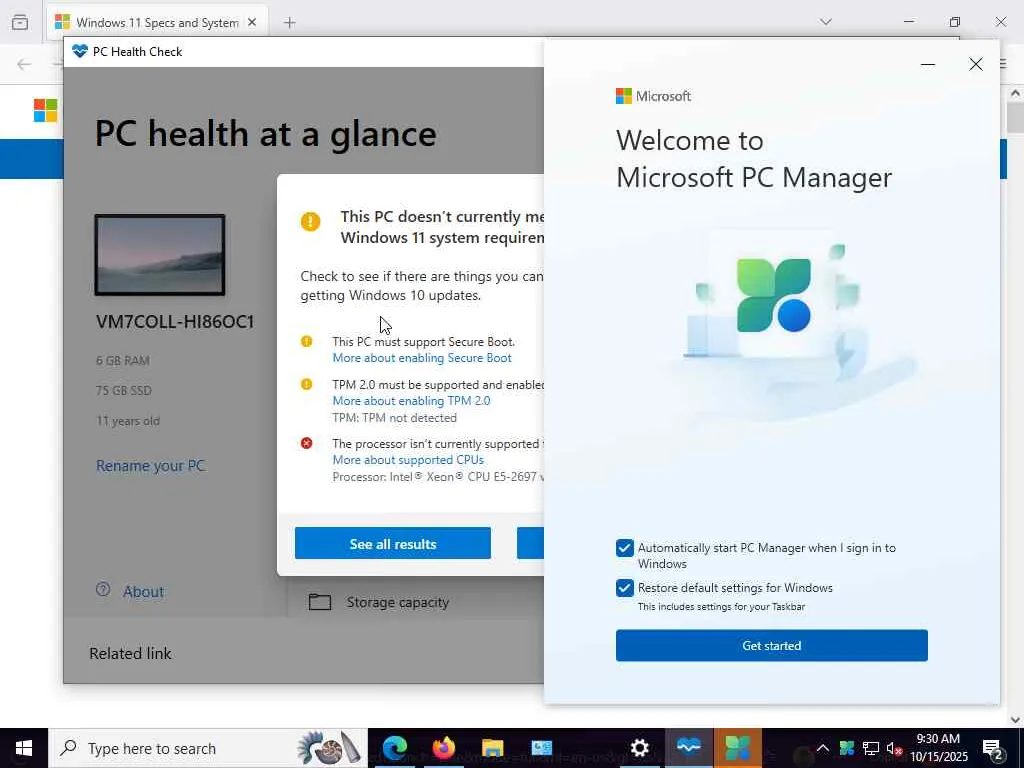The width and height of the screenshot is (1024, 768).
Task: Click the TPM 2.0 warning icon
Action: pyautogui.click(x=306, y=384)
